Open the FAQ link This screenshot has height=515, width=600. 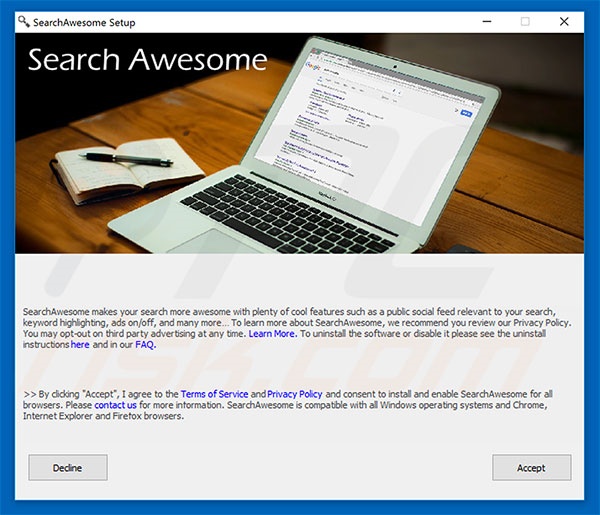(145, 344)
